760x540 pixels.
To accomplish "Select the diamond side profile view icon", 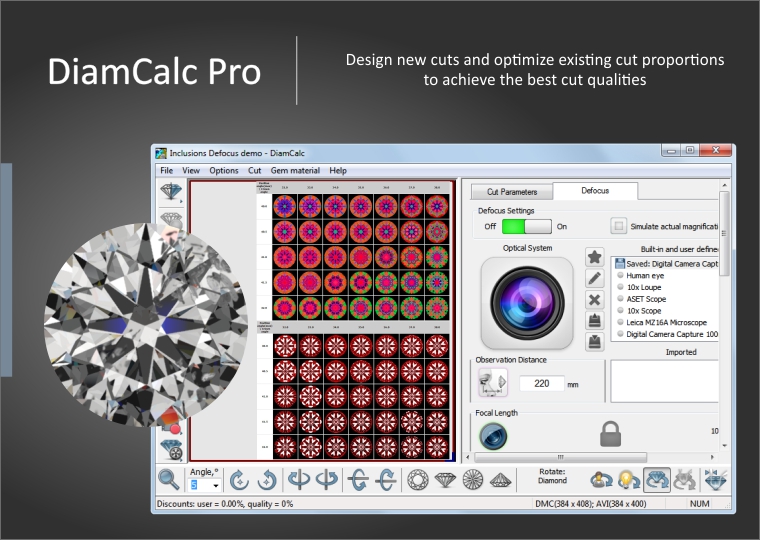I will pos(446,479).
